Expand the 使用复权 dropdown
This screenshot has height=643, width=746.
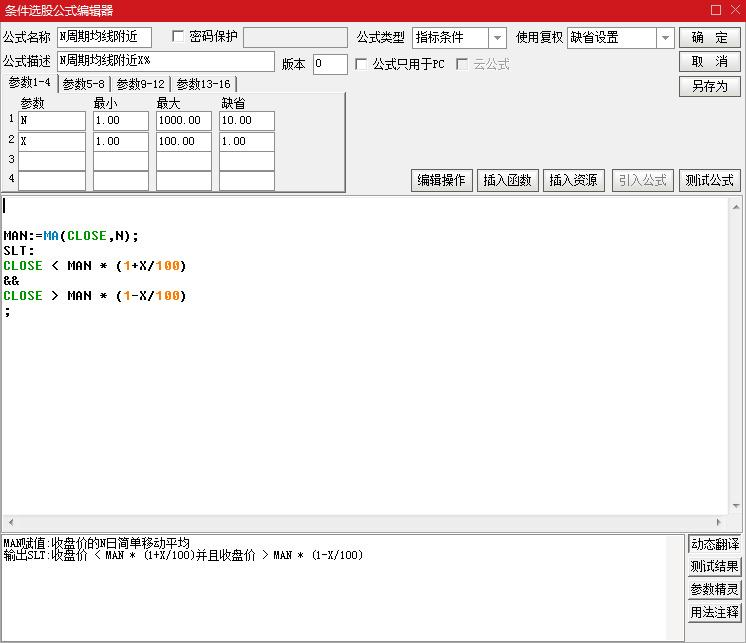[x=665, y=38]
